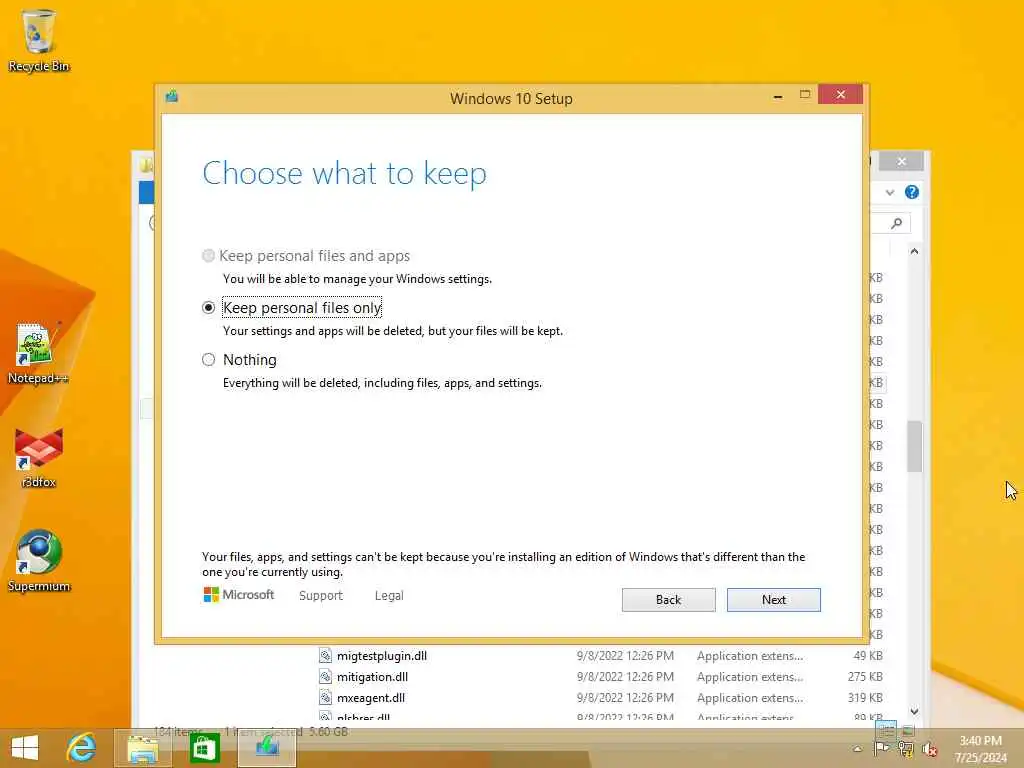Open the Legal link
This screenshot has width=1024, height=768.
(x=389, y=596)
